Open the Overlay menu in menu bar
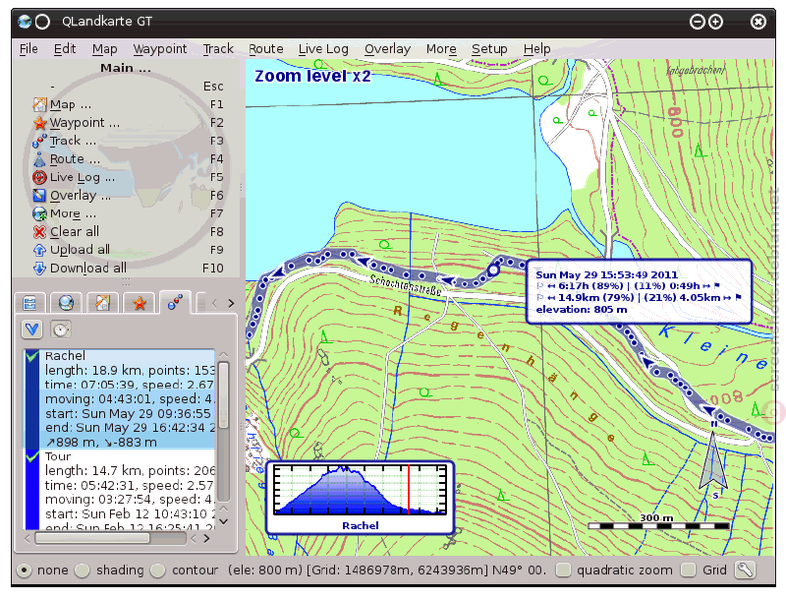The width and height of the screenshot is (786, 600). click(387, 49)
